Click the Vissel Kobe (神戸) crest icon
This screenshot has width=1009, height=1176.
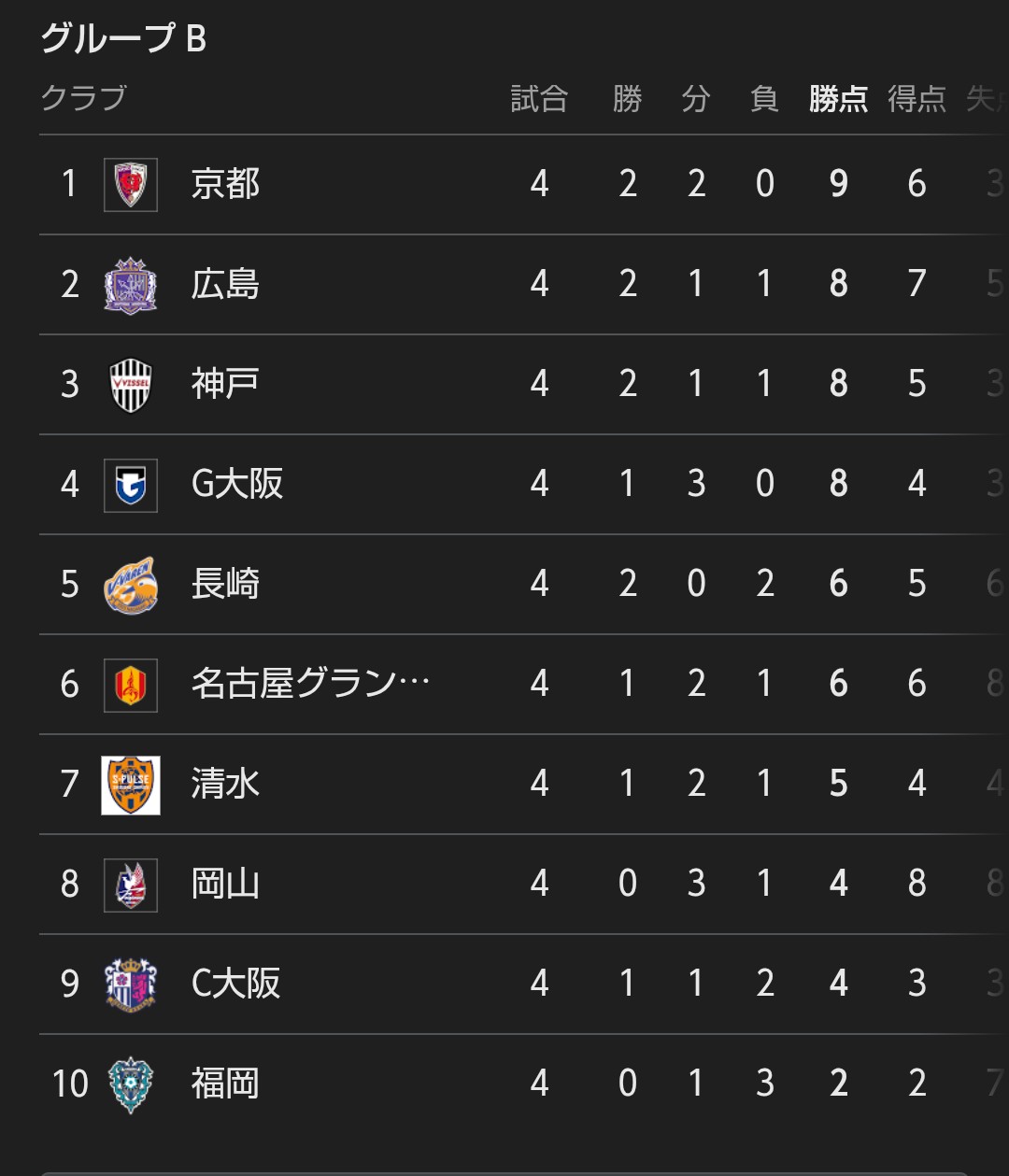click(131, 384)
